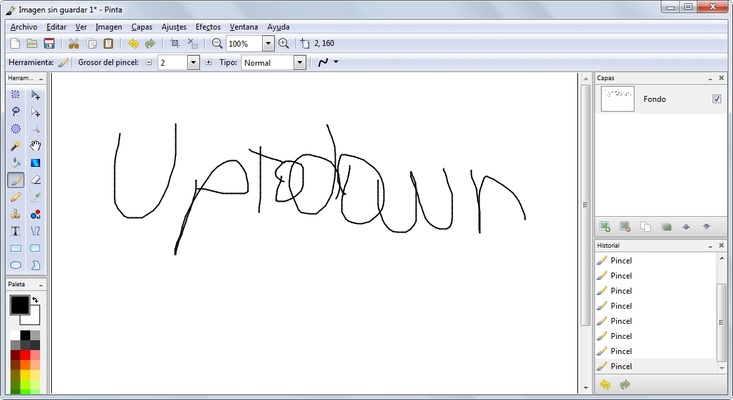The image size is (733, 400).
Task: Select the Ellipse shape tool
Action: [x=15, y=265]
